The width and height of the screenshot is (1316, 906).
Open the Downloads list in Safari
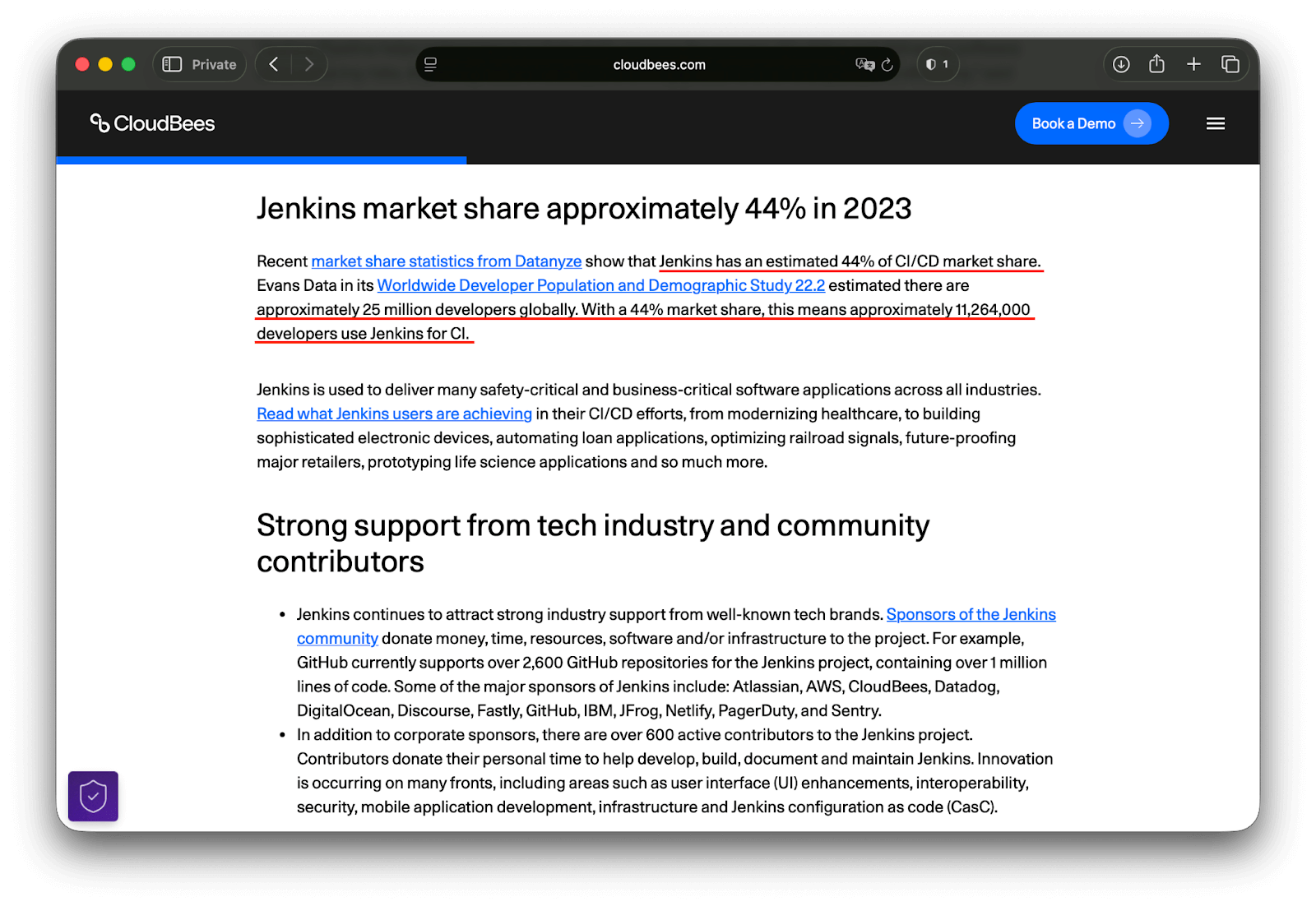[1120, 63]
